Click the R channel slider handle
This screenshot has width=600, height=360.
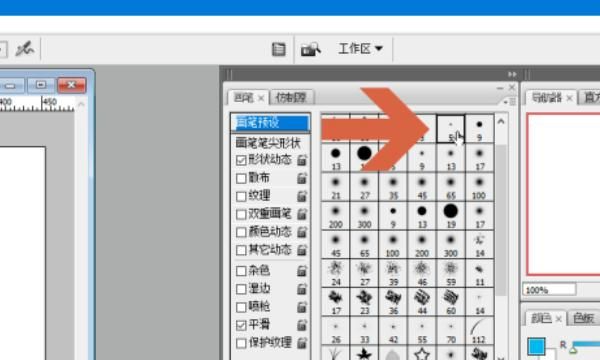(573, 349)
